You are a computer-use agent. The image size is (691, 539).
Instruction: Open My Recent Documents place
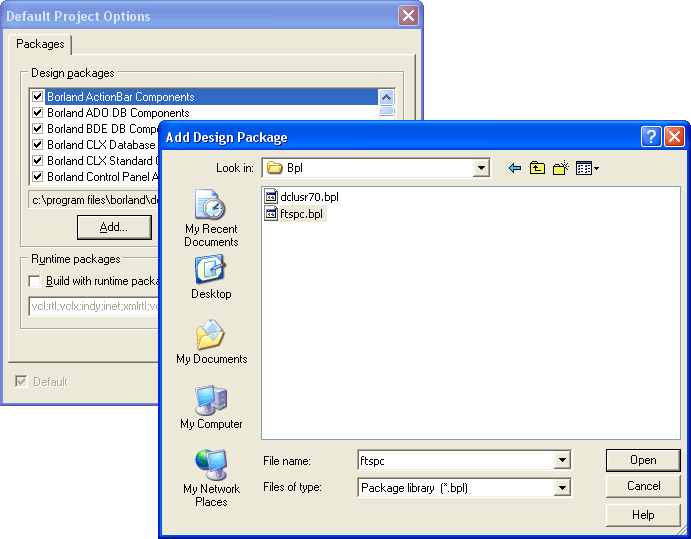(x=211, y=218)
